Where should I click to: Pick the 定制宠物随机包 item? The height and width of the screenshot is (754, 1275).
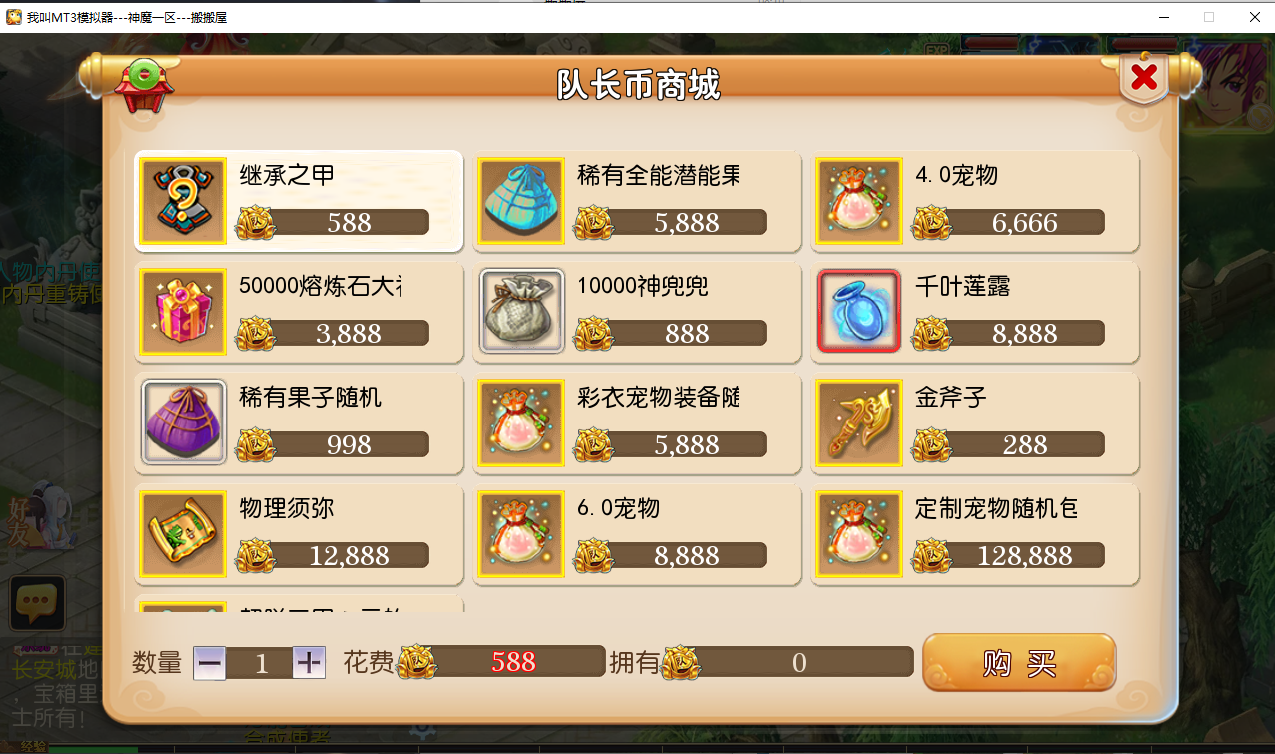click(975, 534)
